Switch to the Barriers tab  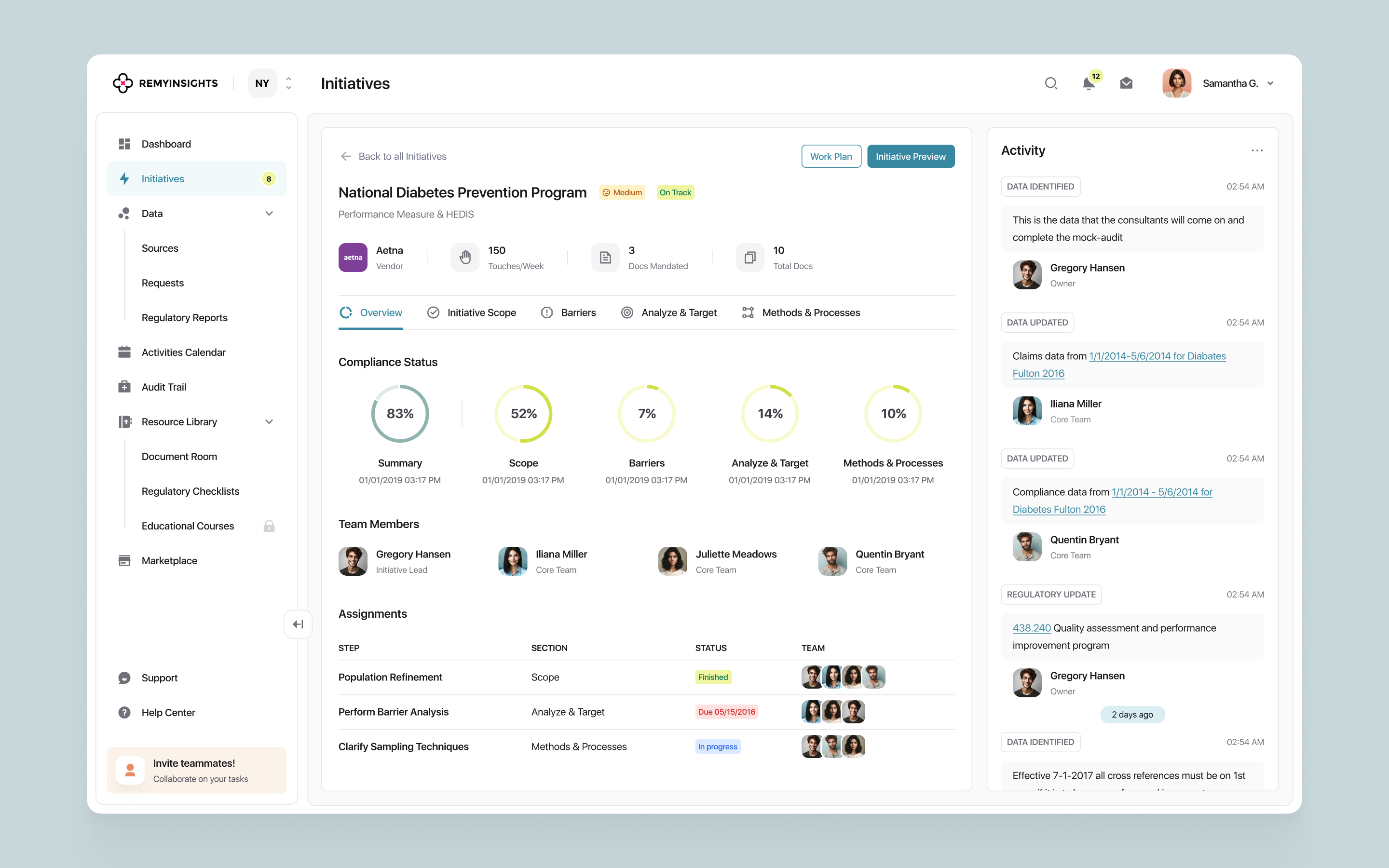[568, 313]
